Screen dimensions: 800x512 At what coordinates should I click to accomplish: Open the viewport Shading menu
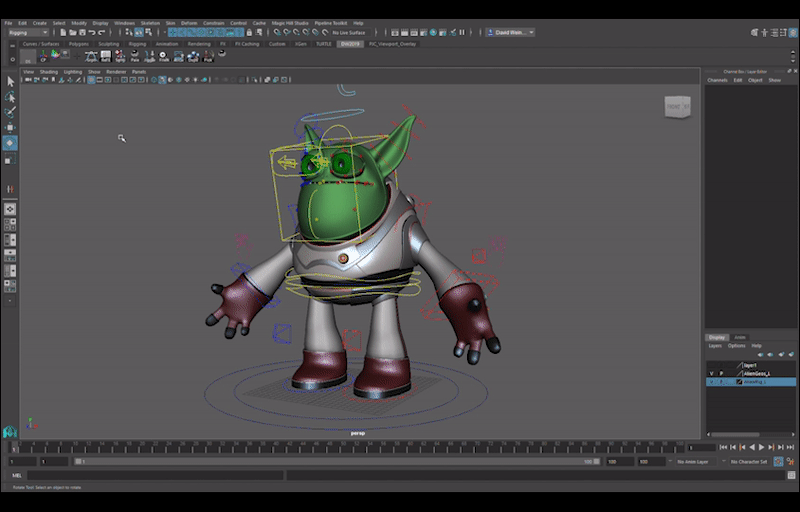click(x=48, y=72)
